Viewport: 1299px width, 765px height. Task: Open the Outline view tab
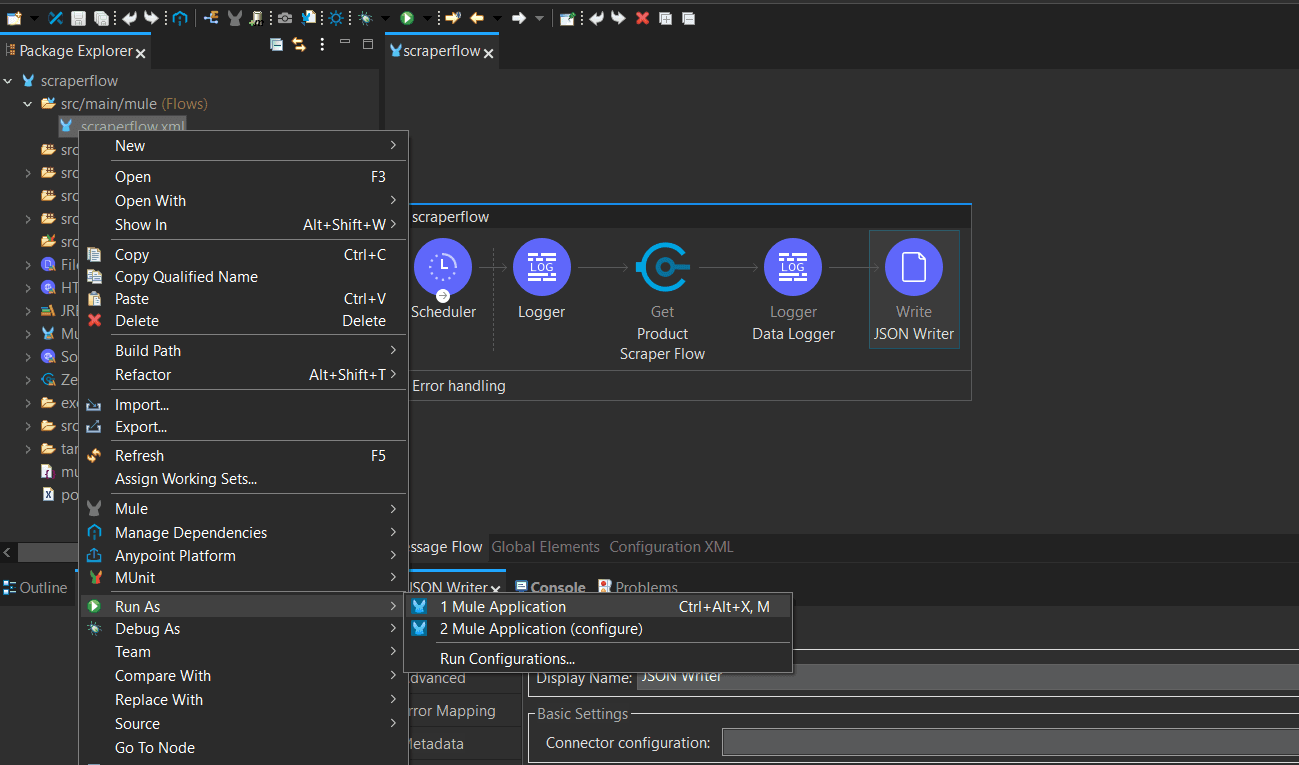pyautogui.click(x=35, y=588)
